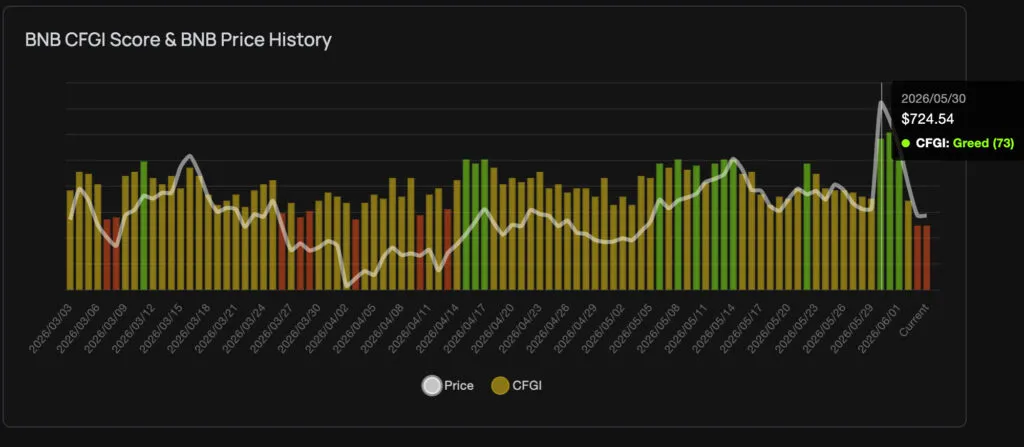1024x447 pixels.
Task: Click the highlighted green bar for 2026/05/30
Action: [880, 214]
